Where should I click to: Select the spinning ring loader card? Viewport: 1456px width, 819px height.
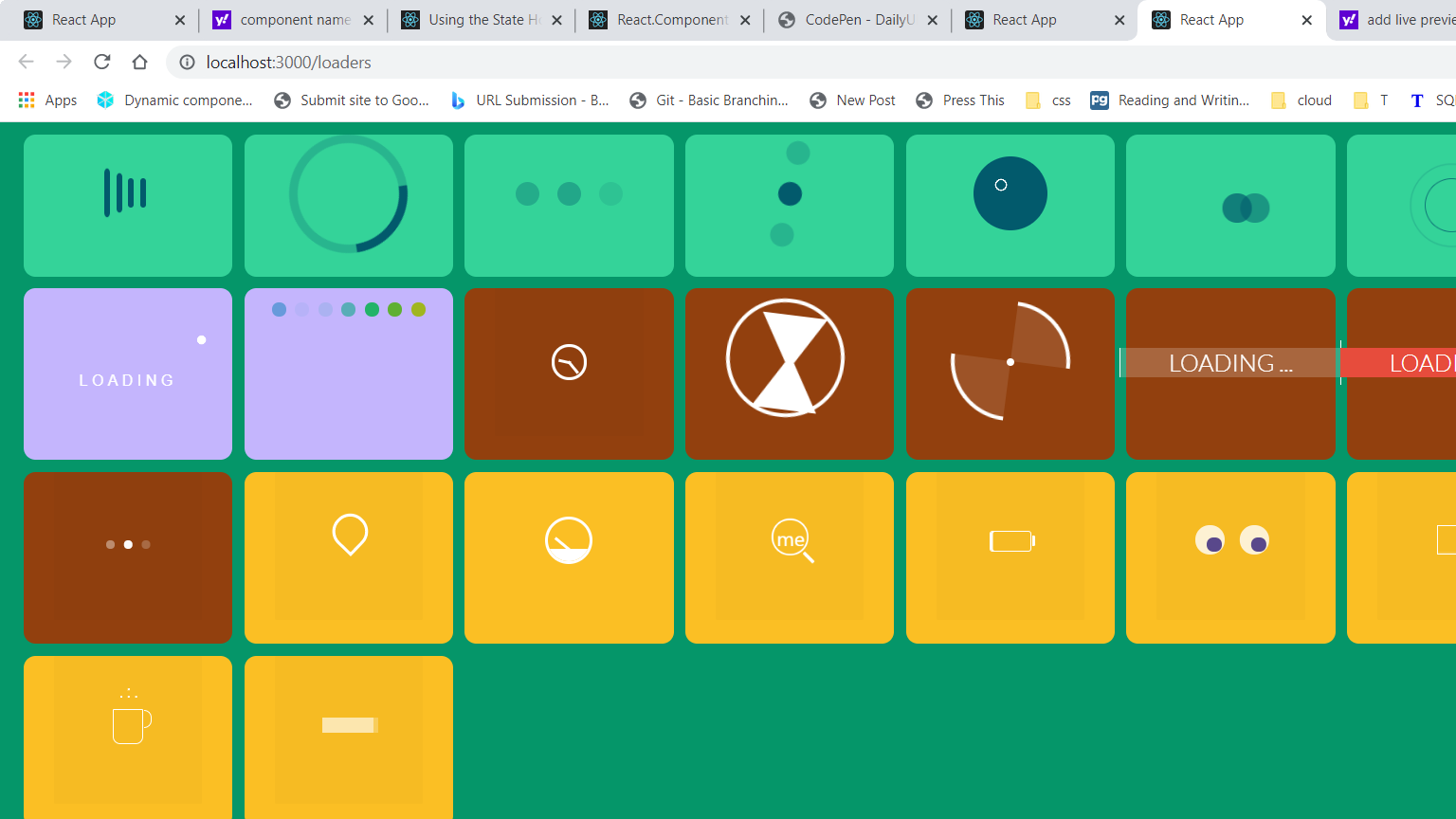pos(349,206)
